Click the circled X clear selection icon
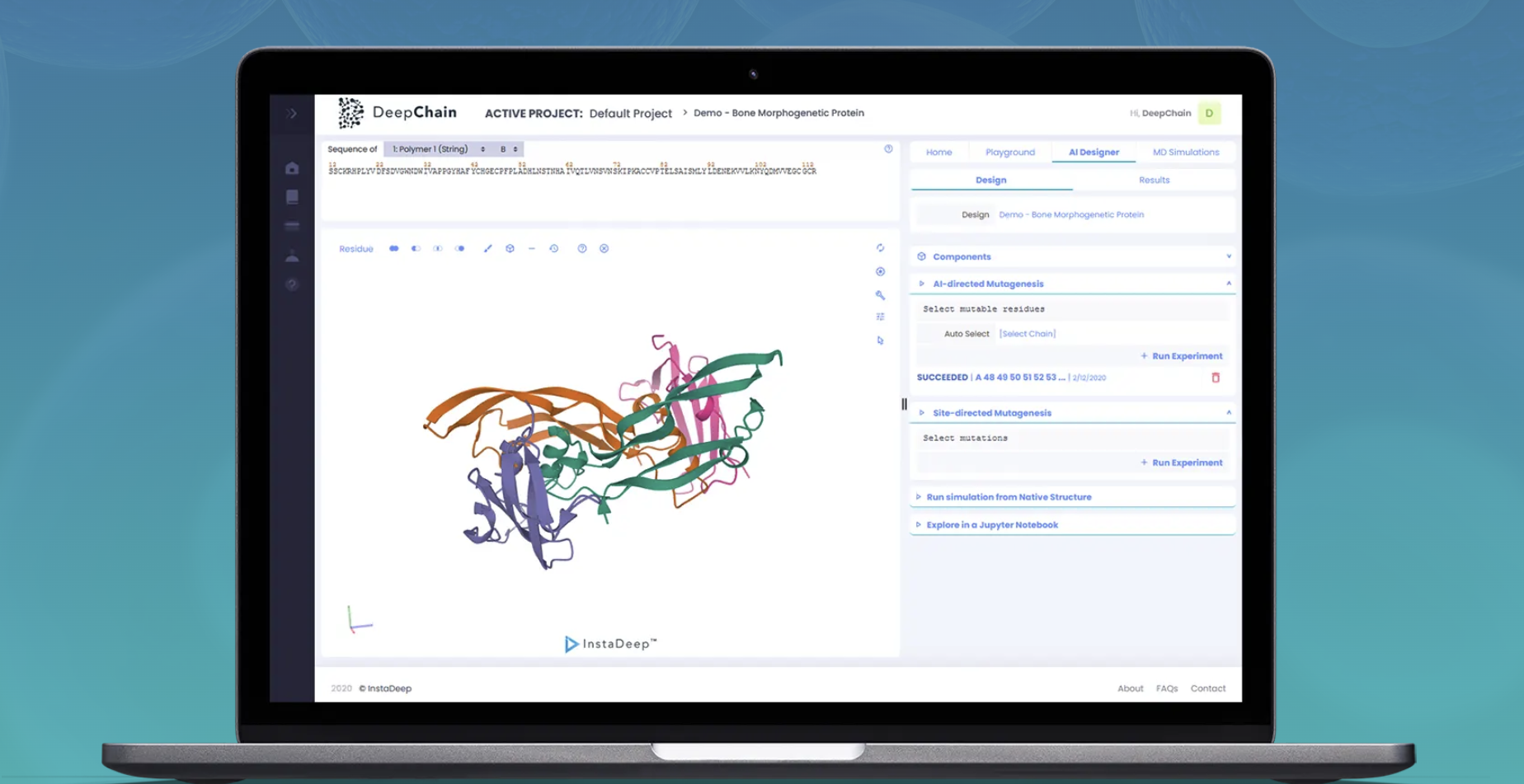The width and height of the screenshot is (1524, 784). pyautogui.click(x=604, y=248)
